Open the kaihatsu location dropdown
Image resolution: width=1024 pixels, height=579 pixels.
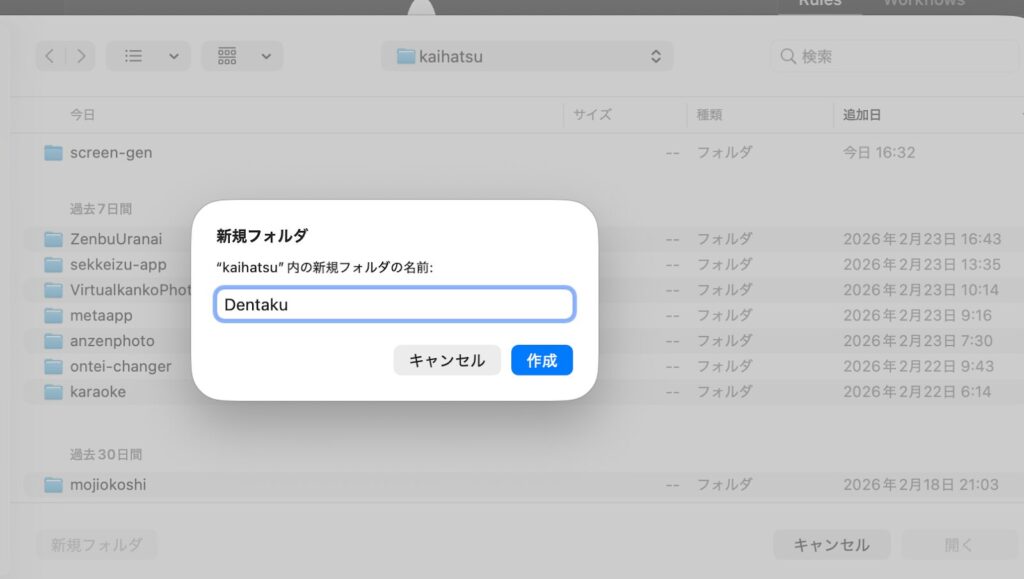[x=656, y=56]
